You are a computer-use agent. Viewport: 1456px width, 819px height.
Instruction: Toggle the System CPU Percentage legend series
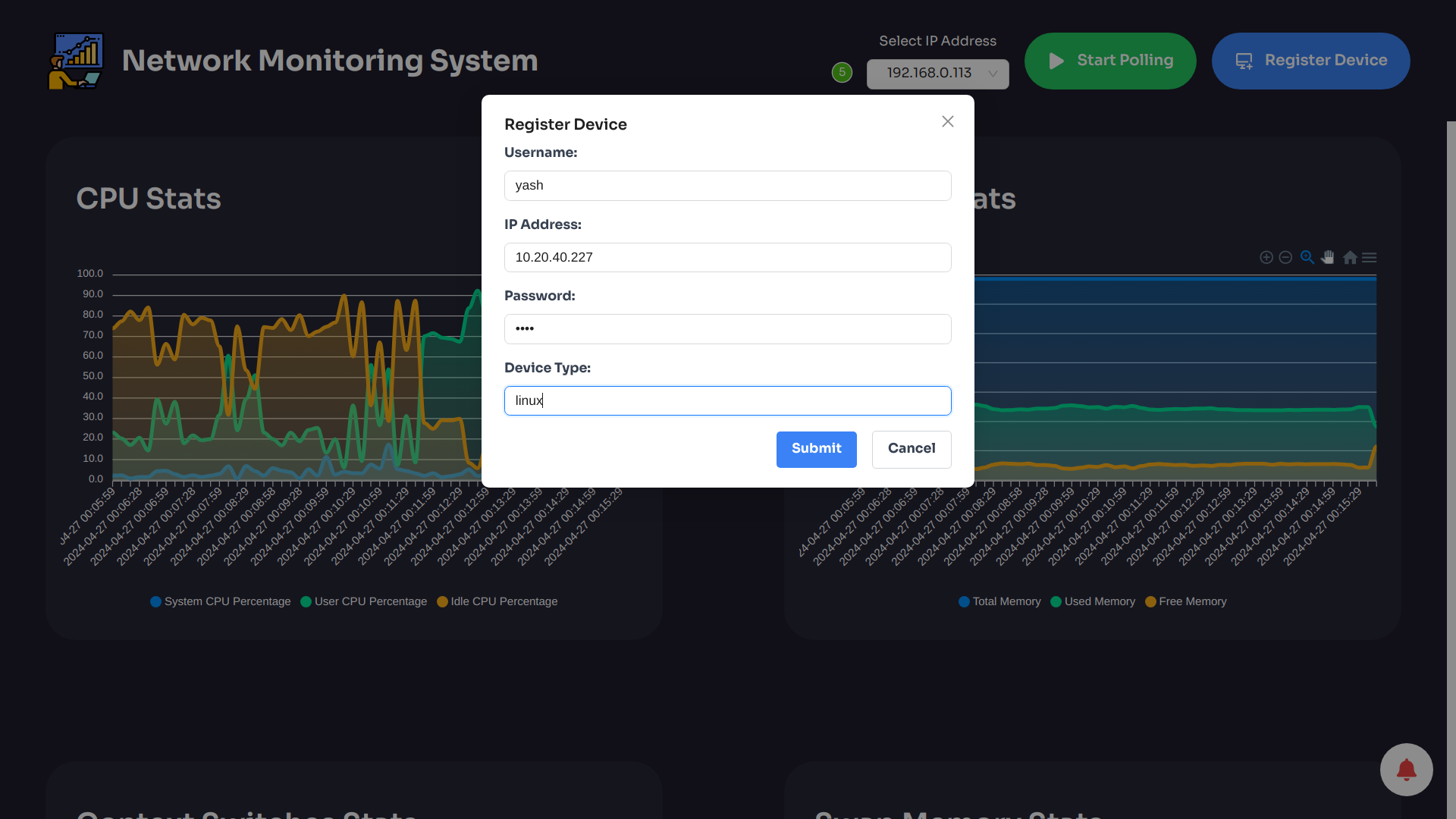tap(221, 601)
